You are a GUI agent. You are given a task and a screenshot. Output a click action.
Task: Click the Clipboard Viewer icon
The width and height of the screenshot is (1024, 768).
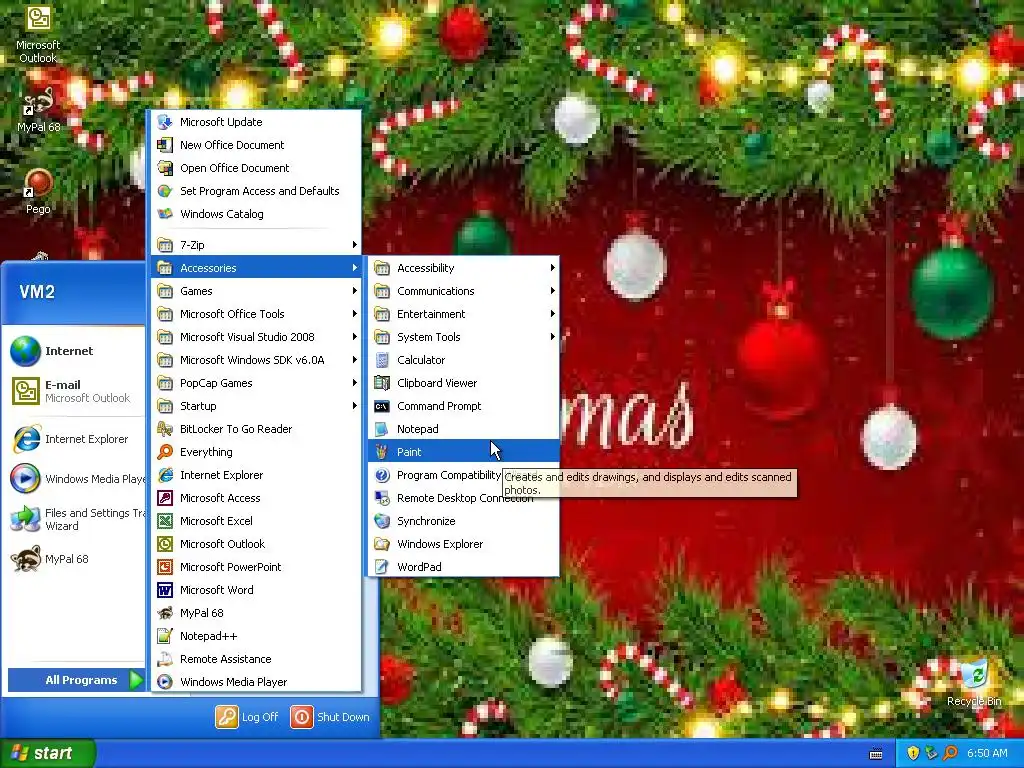pyautogui.click(x=382, y=383)
